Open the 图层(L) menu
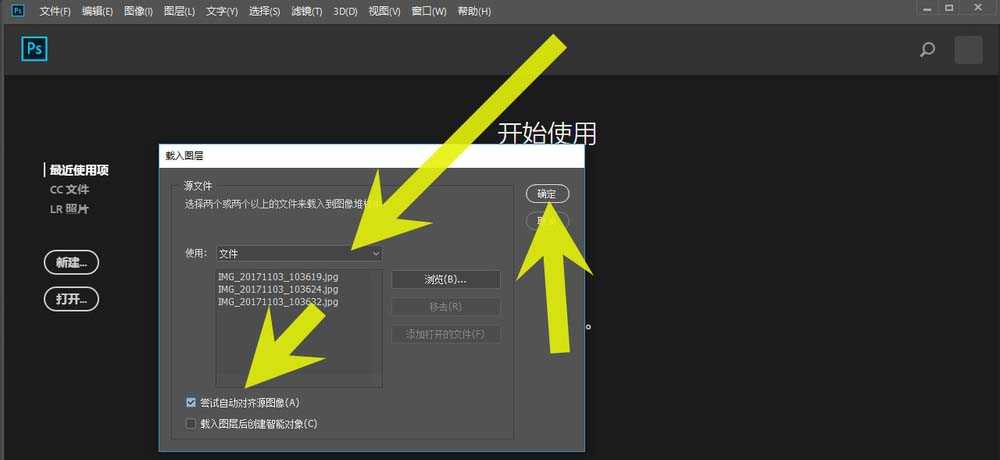Viewport: 1000px width, 460px height. coord(180,11)
